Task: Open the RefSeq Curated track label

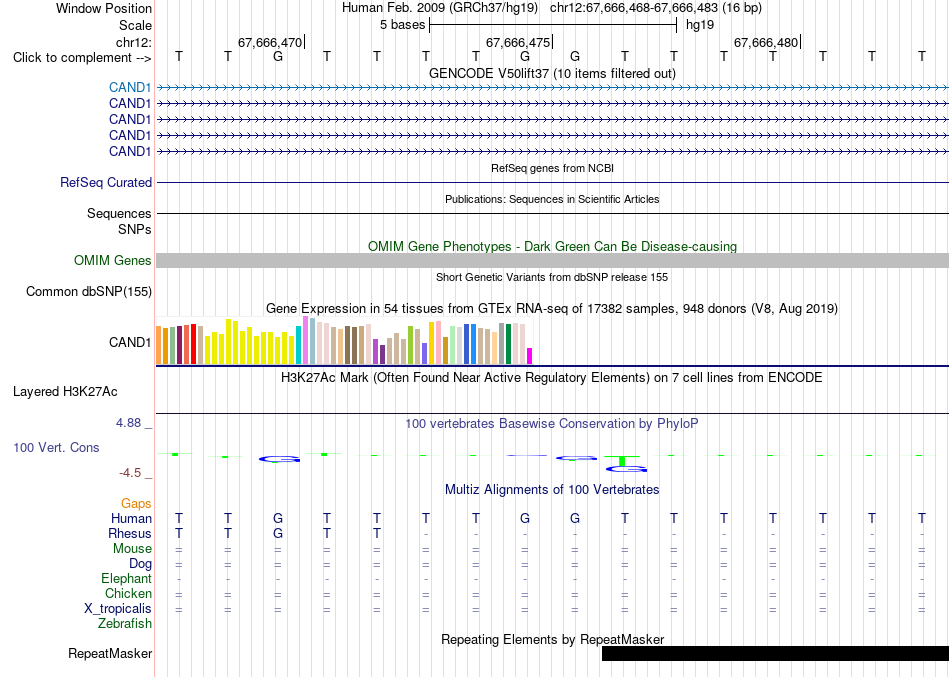Action: (106, 182)
